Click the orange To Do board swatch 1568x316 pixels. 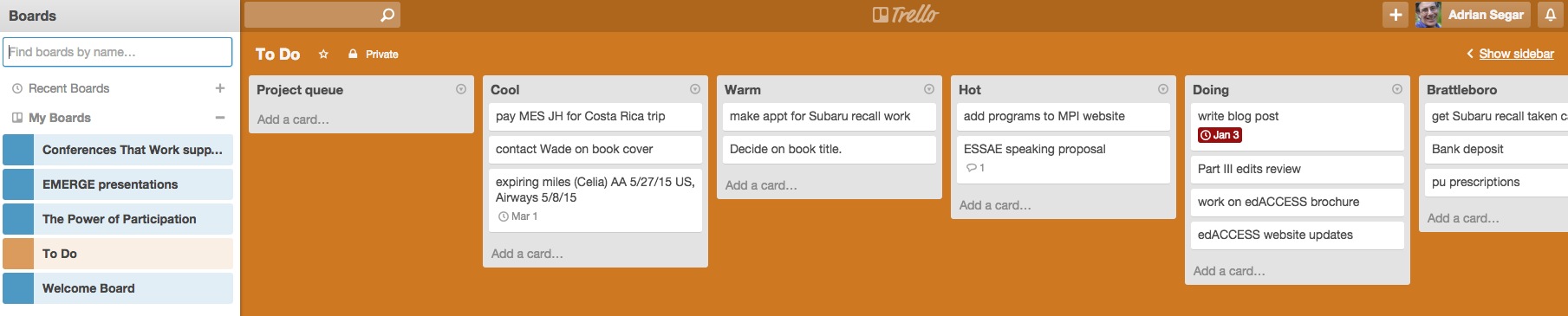click(18, 254)
